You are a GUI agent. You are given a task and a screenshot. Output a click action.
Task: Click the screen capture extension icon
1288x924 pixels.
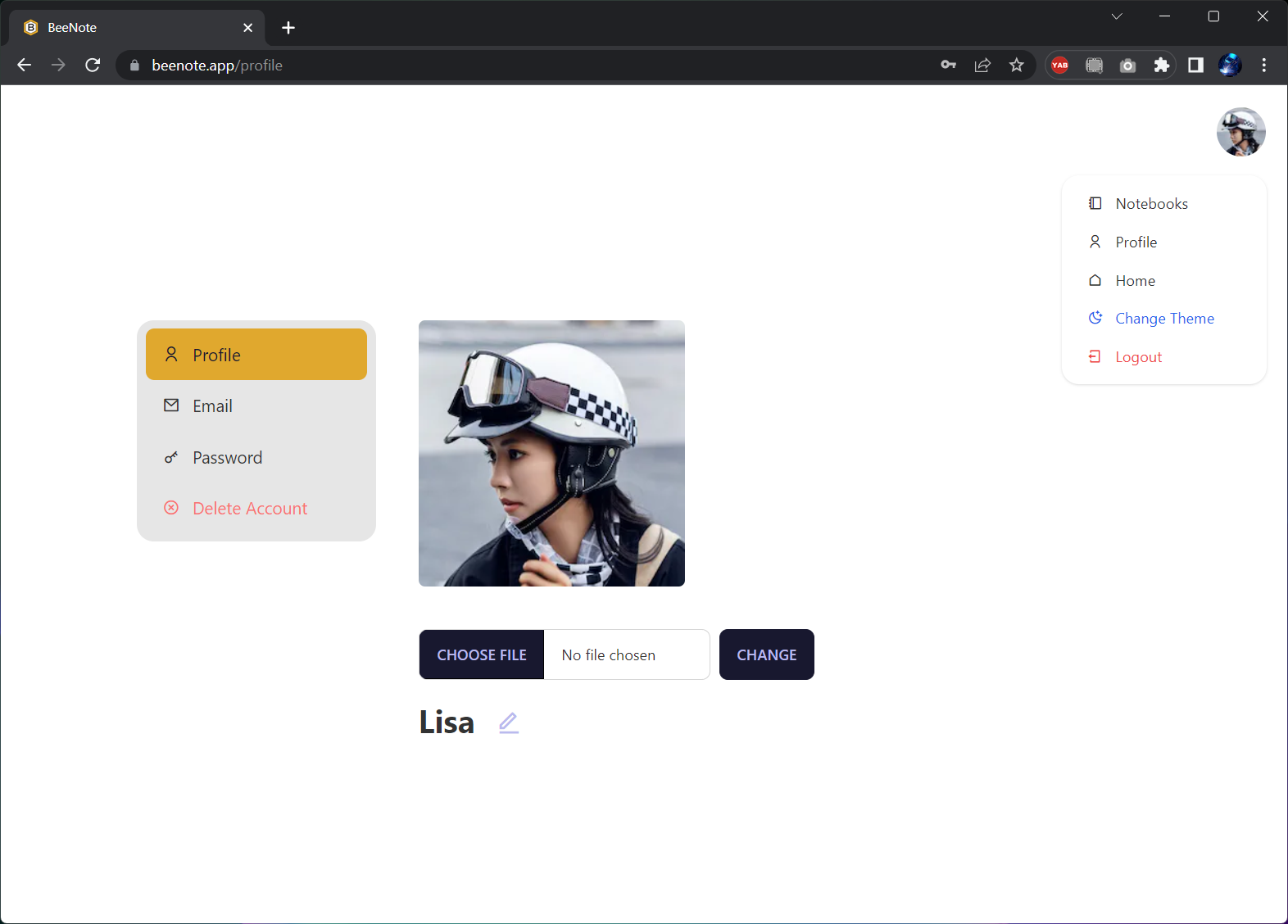point(1094,65)
